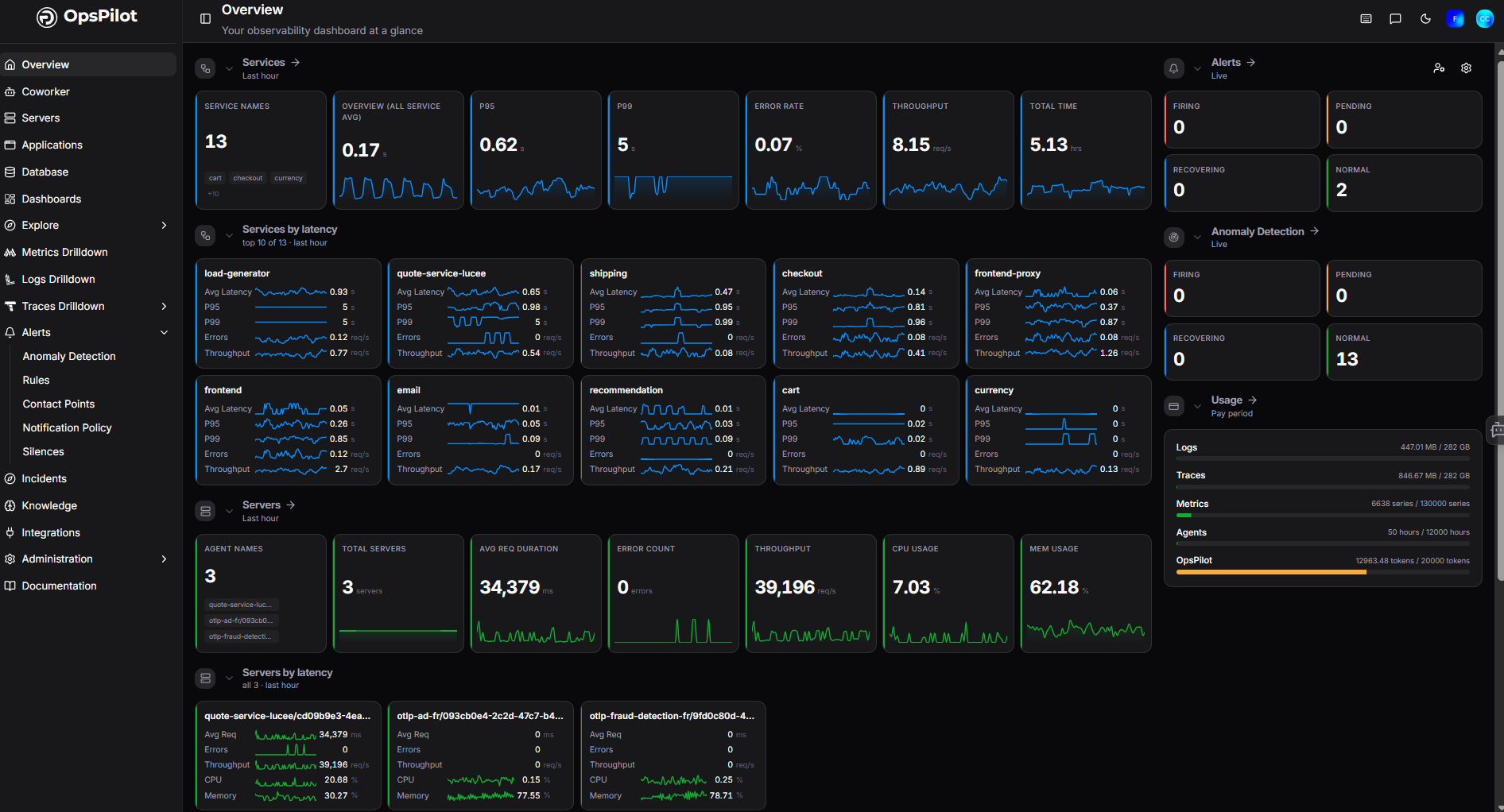Collapse the Services by latency section

(x=229, y=235)
